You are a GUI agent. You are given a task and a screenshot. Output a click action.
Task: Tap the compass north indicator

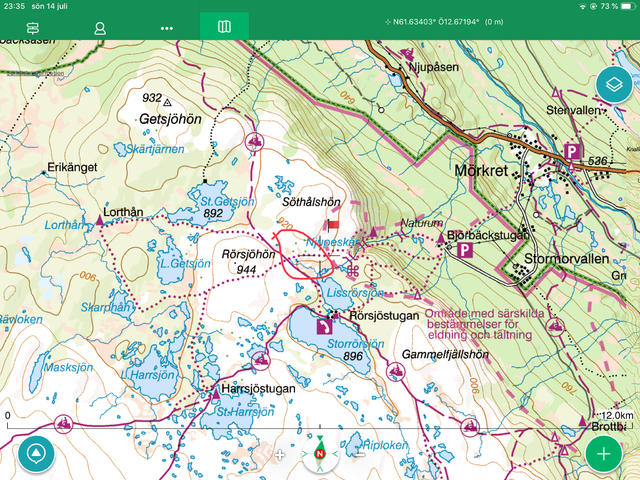click(x=320, y=455)
